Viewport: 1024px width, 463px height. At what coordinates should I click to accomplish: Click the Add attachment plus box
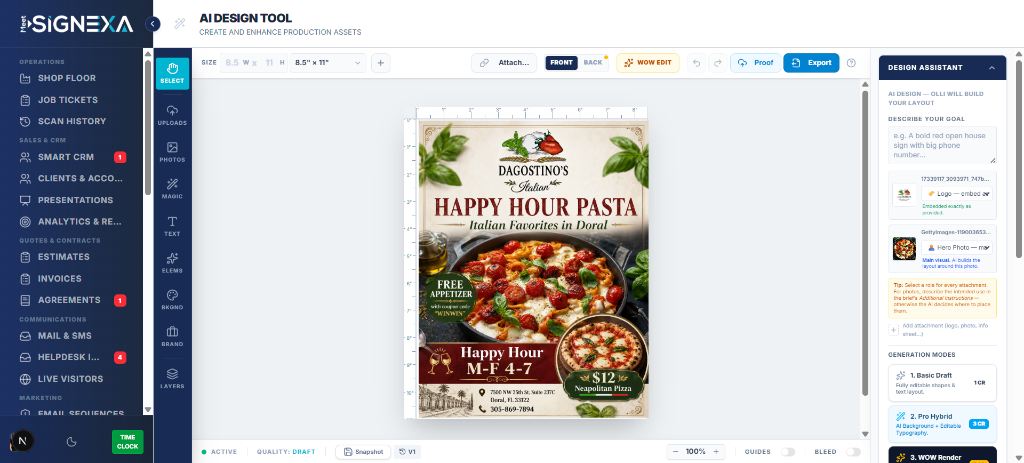[894, 330]
